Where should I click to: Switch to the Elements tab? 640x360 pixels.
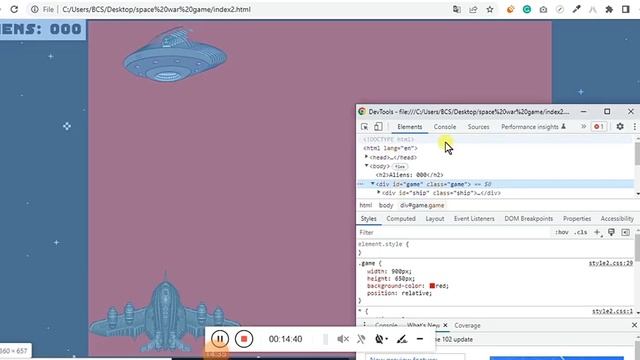(410, 127)
